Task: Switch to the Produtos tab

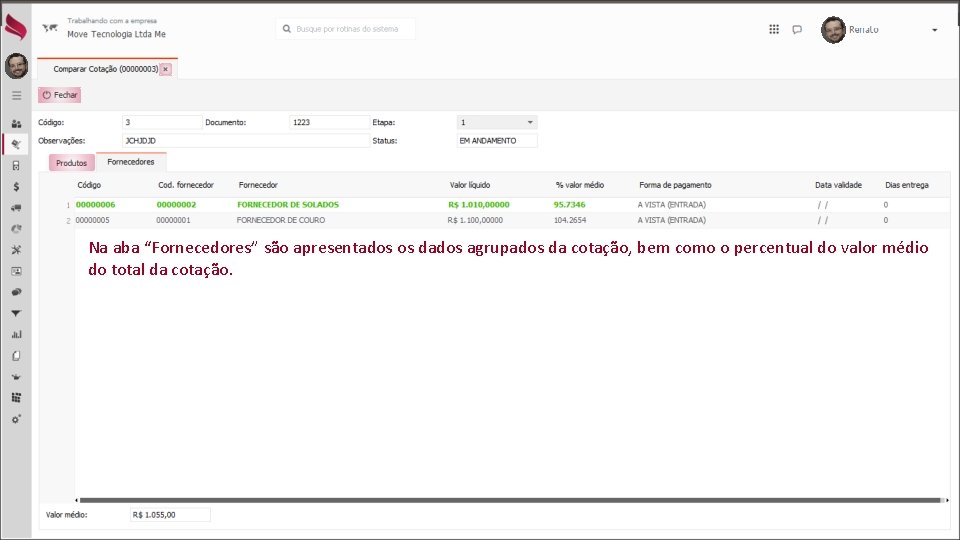Action: [72, 163]
